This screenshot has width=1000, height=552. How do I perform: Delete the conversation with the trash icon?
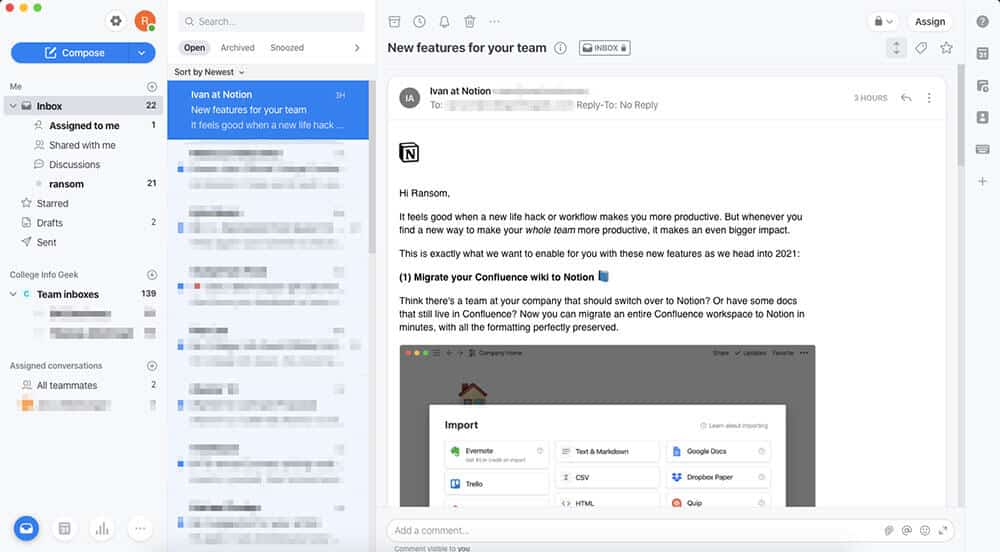(469, 22)
